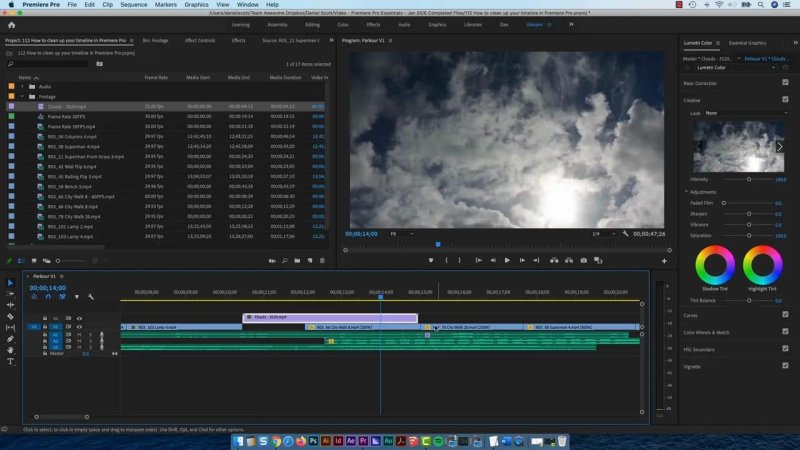Switch to Essential Graphics tab
Image resolution: width=800 pixels, height=450 pixels.
click(x=747, y=43)
